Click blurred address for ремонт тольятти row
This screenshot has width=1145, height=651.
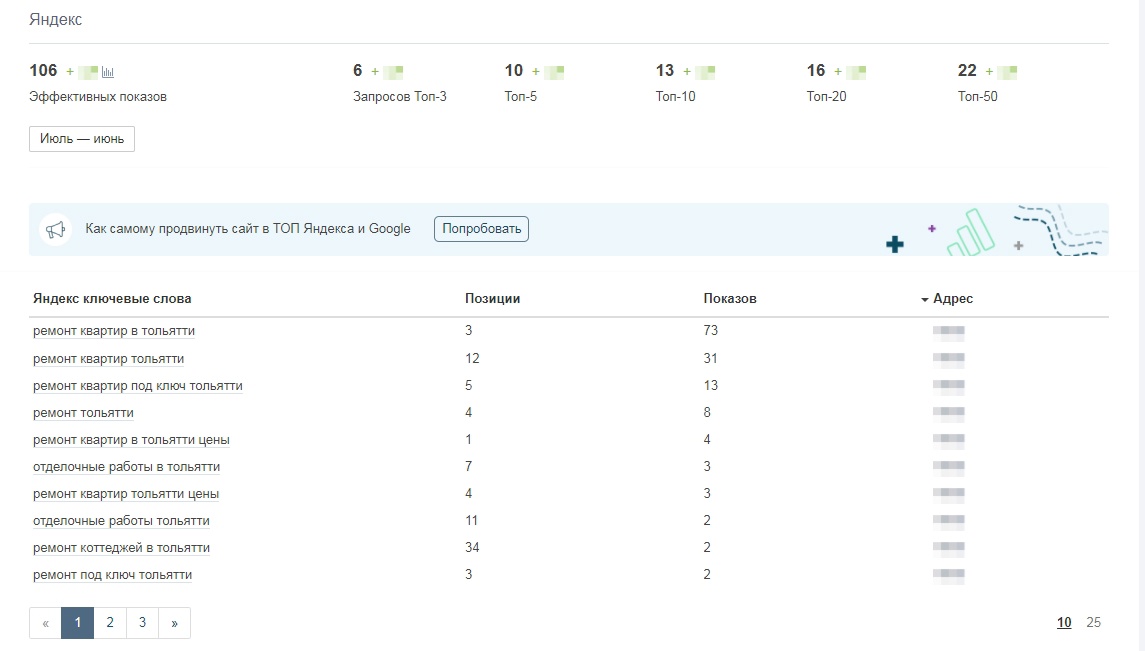point(948,413)
